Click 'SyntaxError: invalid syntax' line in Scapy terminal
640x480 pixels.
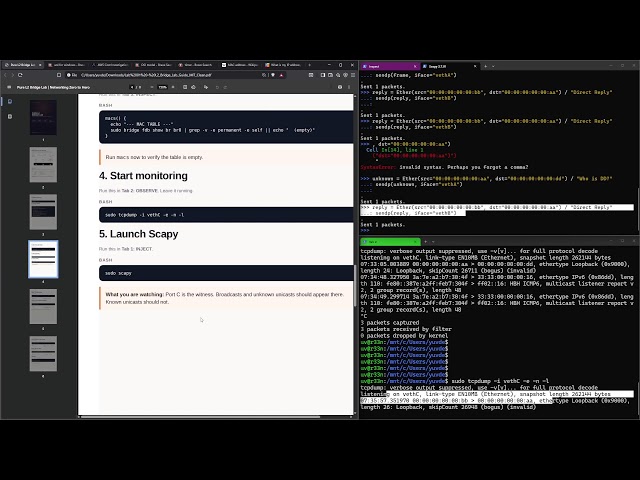pyautogui.click(x=444, y=167)
